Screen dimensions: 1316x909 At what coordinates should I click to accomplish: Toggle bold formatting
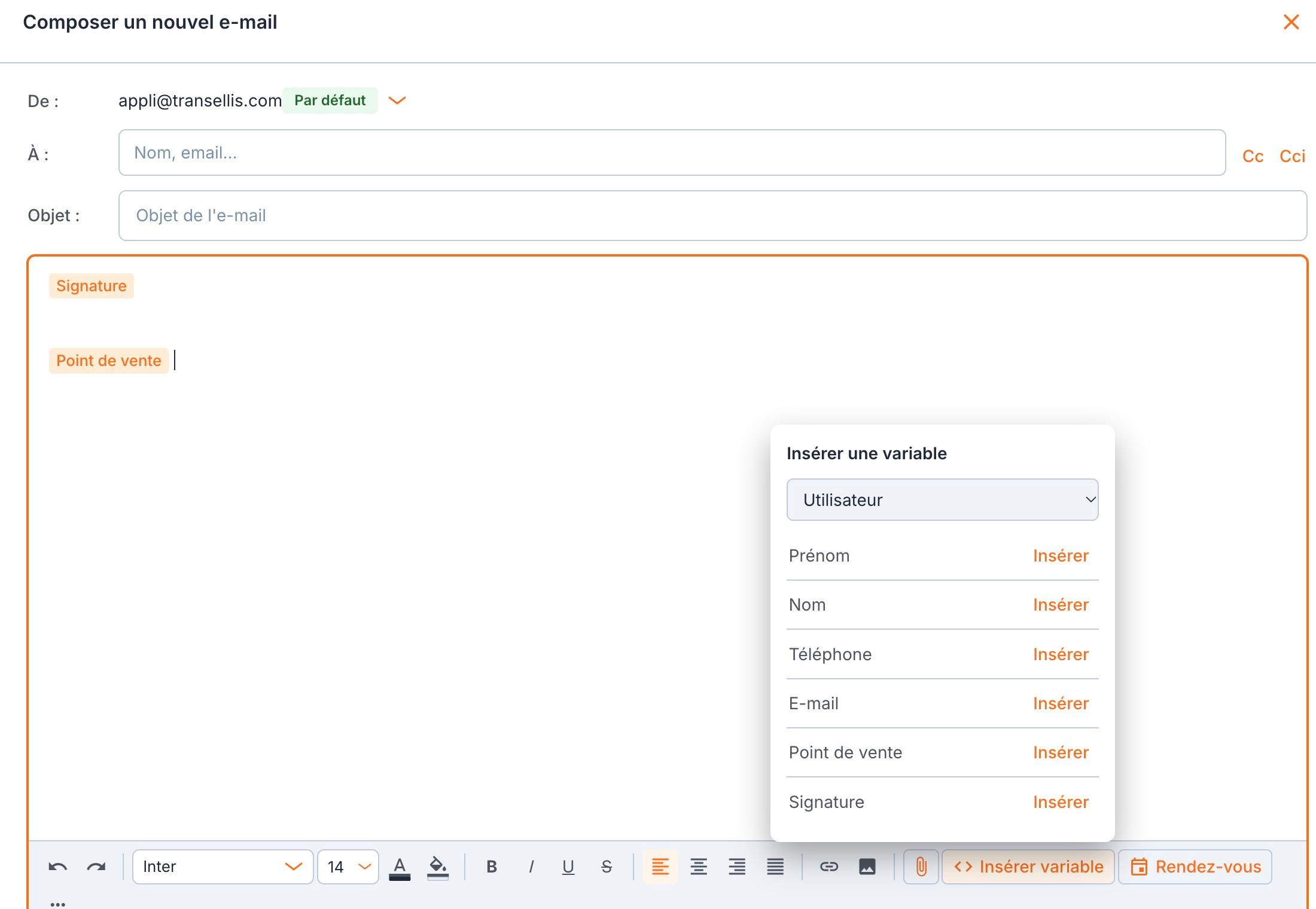click(x=492, y=867)
